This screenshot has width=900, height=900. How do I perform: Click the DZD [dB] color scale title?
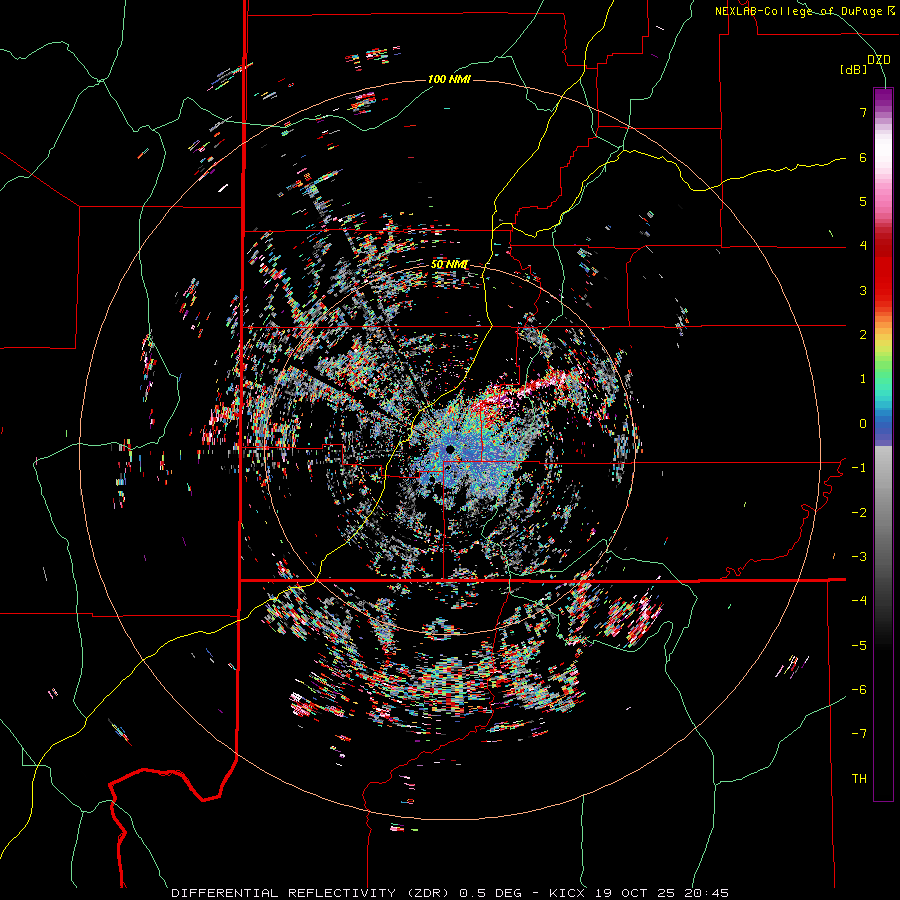(866, 64)
